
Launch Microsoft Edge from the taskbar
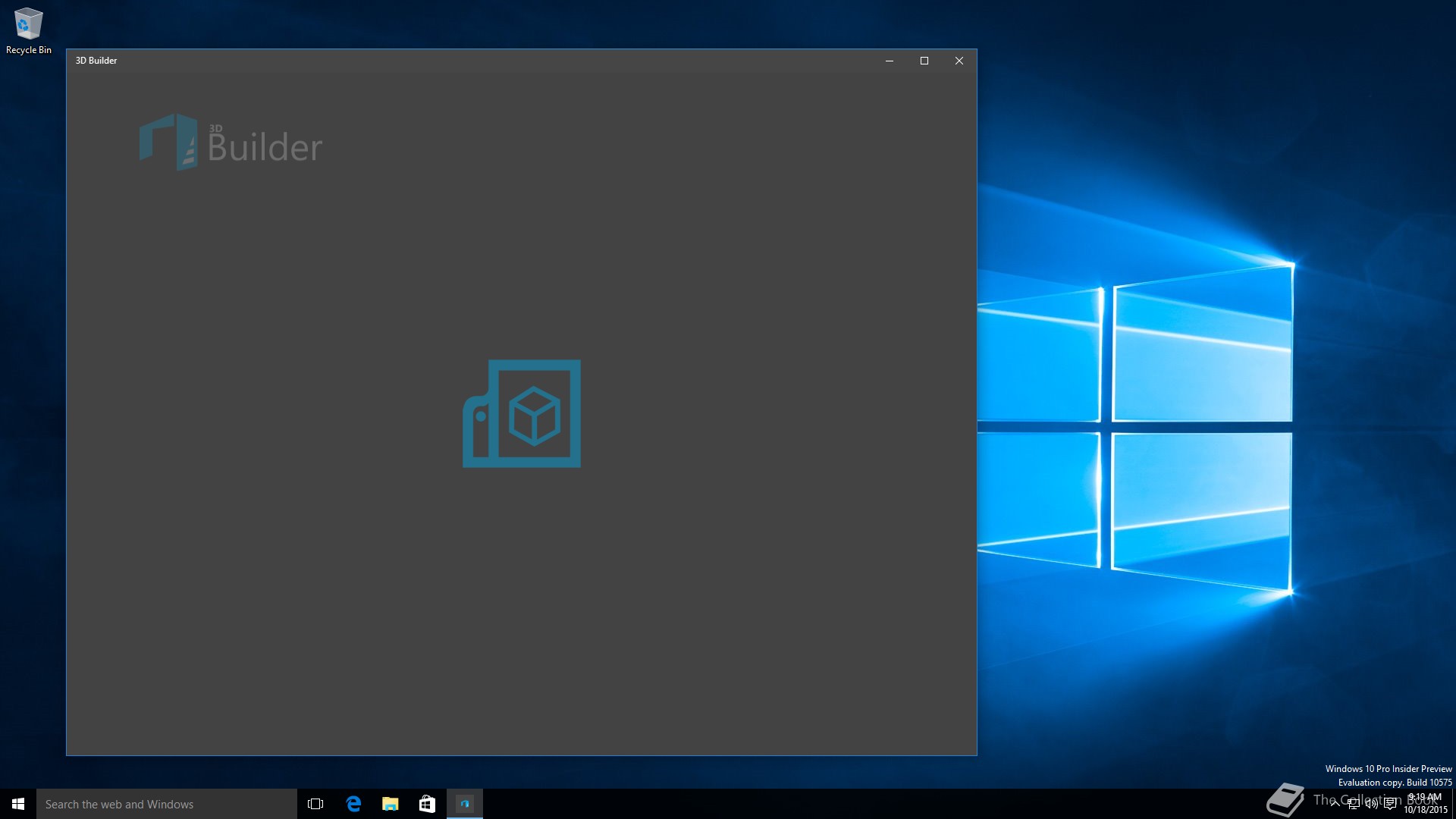(353, 804)
